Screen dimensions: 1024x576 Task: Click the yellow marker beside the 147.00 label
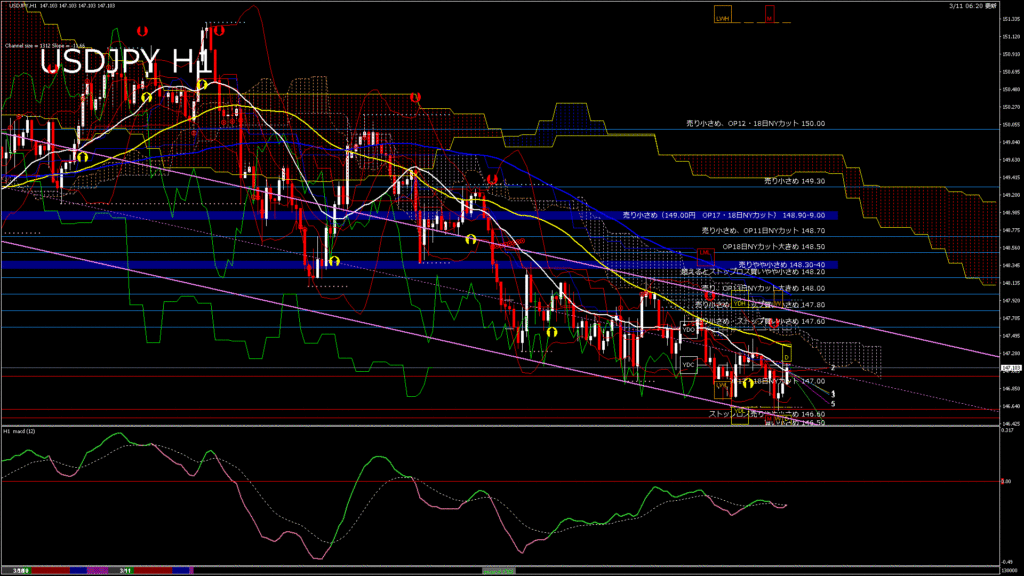747,384
